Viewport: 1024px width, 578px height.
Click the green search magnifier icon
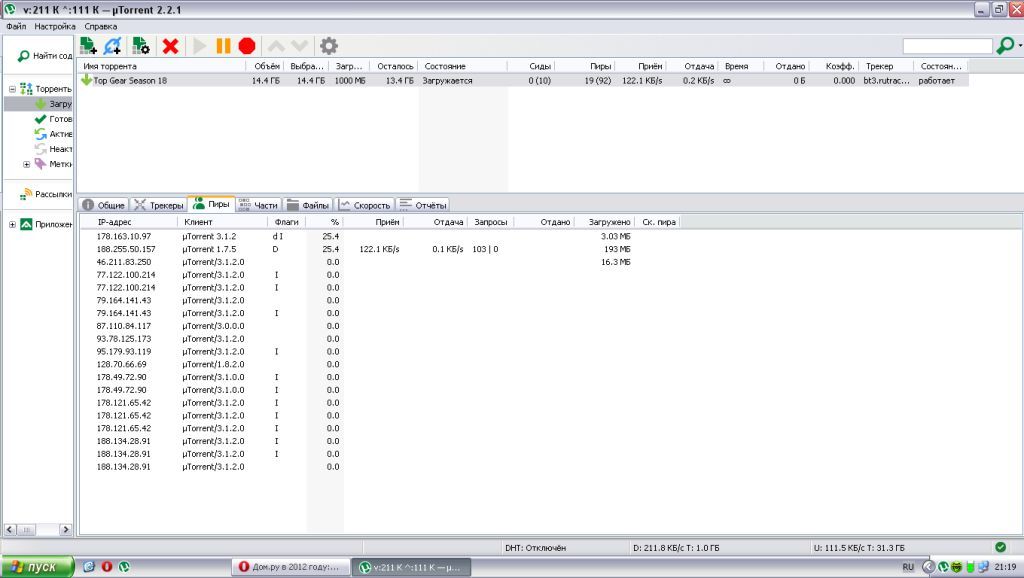pyautogui.click(x=1006, y=46)
